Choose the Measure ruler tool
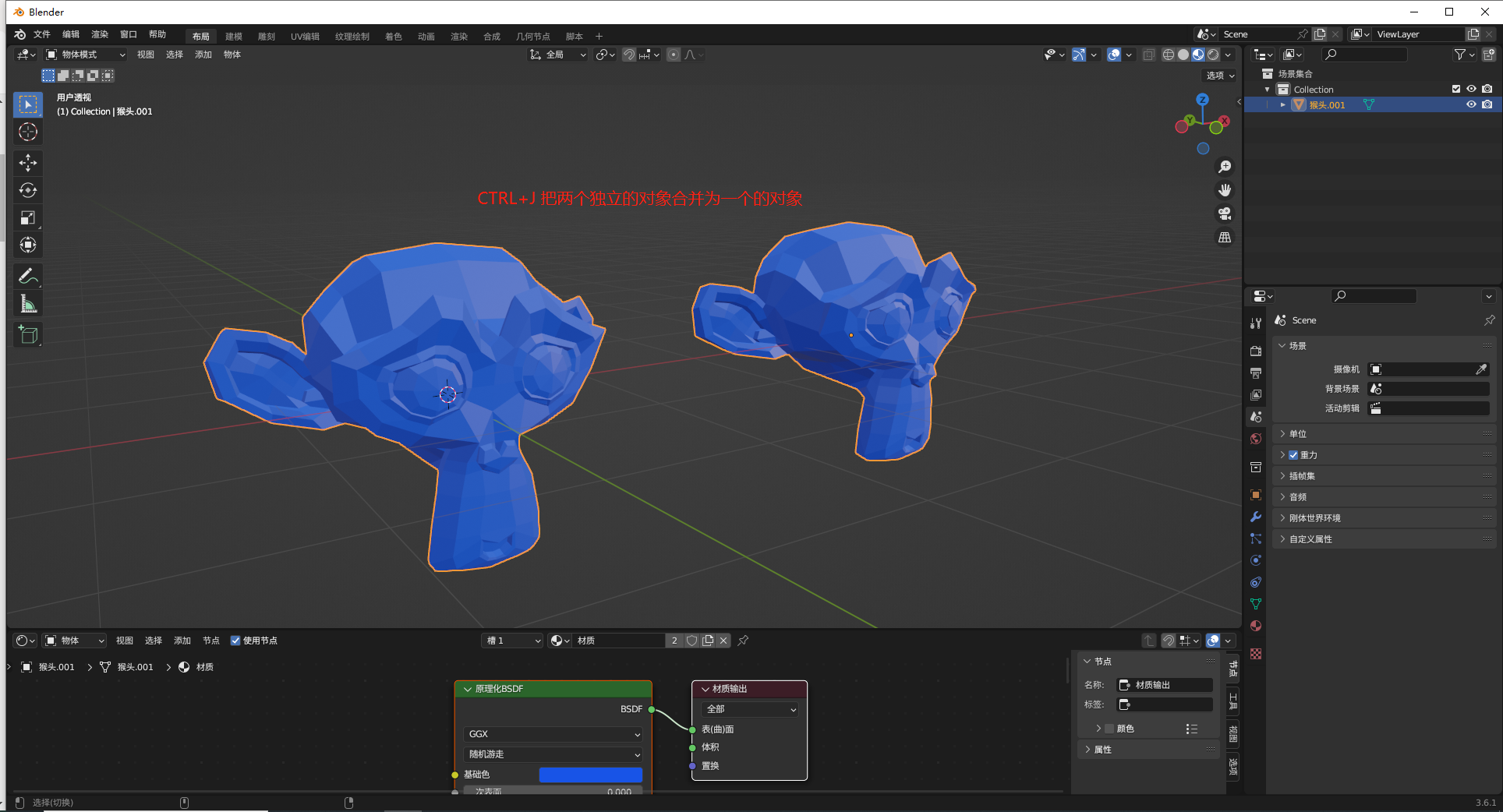Image resolution: width=1503 pixels, height=812 pixels. [x=28, y=304]
